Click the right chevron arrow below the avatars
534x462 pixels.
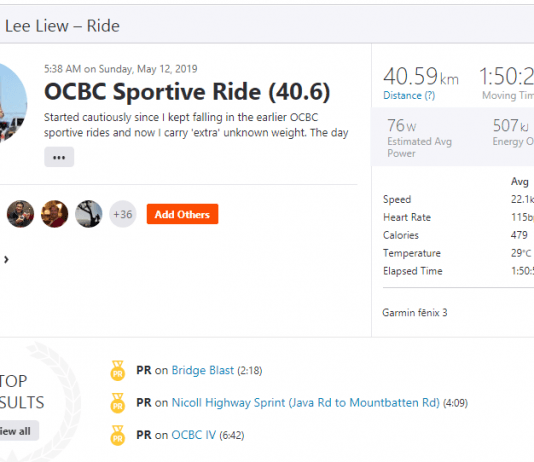coord(6,260)
